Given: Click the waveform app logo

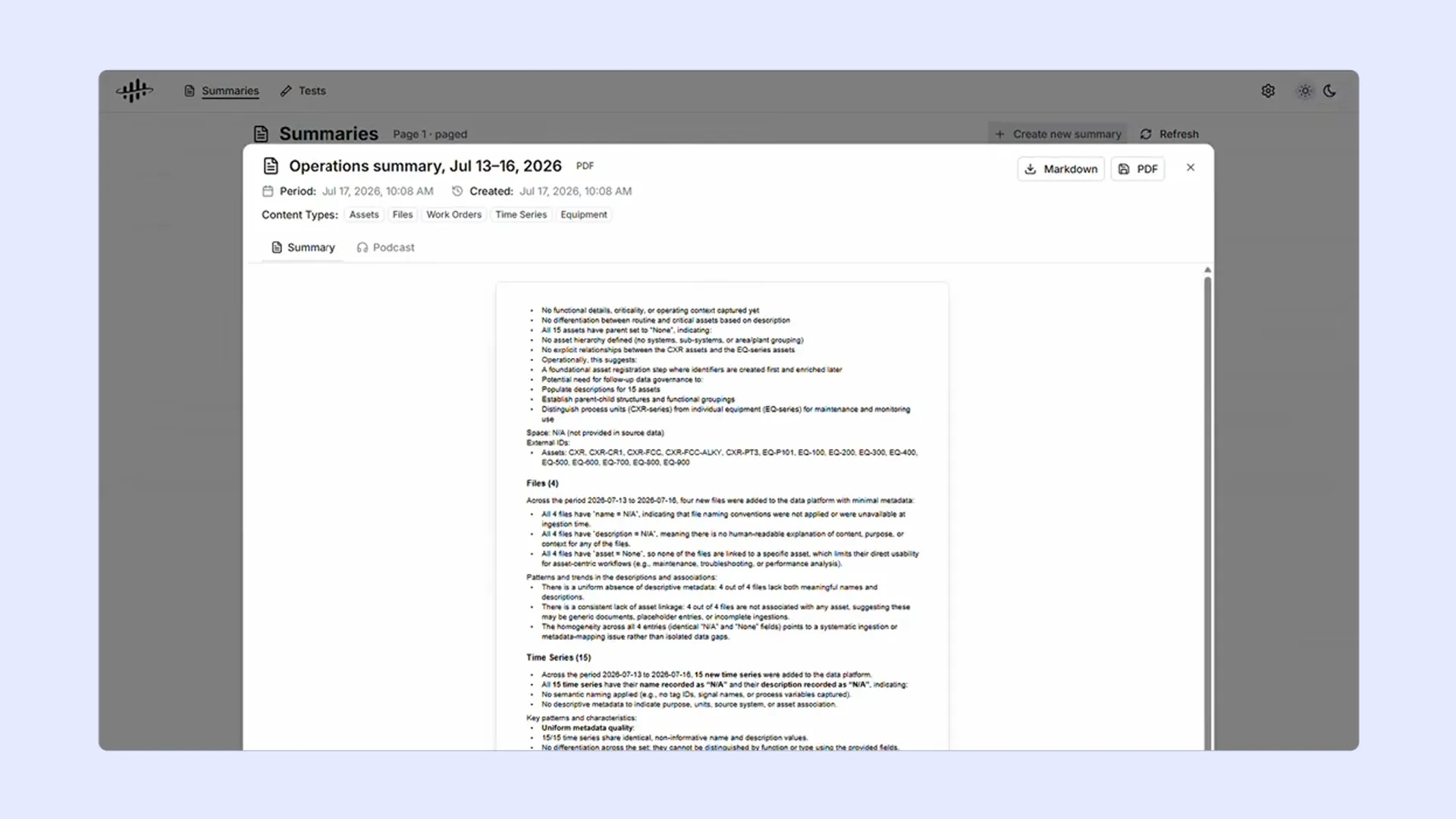Looking at the screenshot, I should 134,91.
